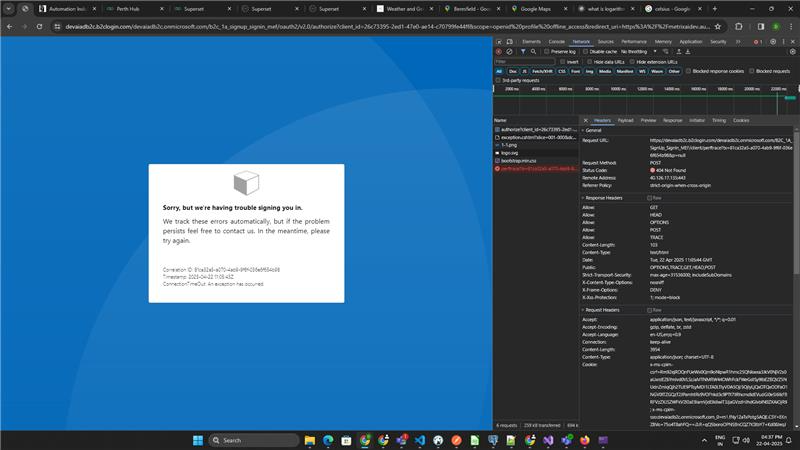Clear the network log icon

[509, 52]
